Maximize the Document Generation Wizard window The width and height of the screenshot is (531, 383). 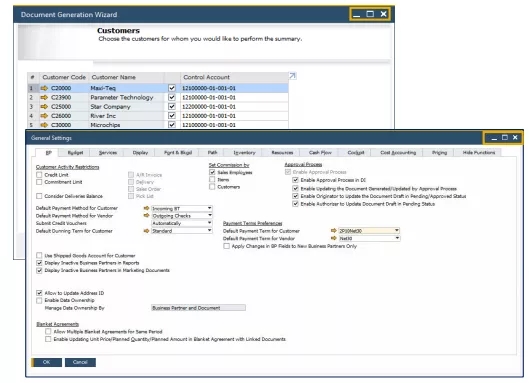coord(370,14)
